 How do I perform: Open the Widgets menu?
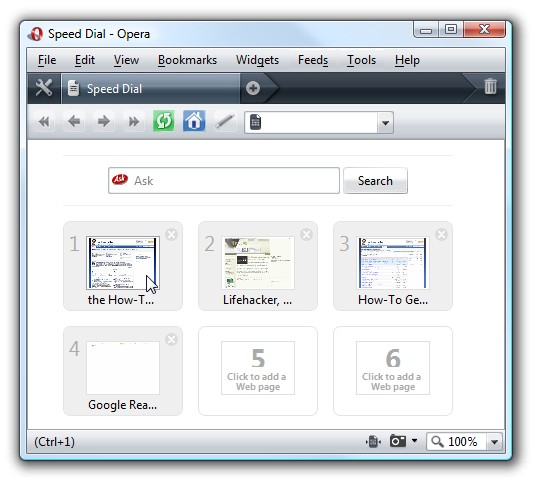pyautogui.click(x=257, y=60)
